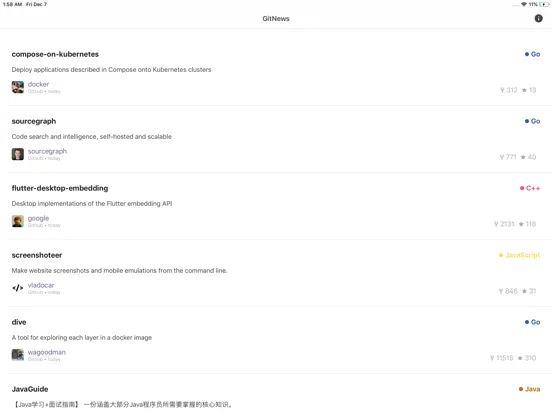Visit the google author link
Viewport: 552px width, 414px height.
coord(38,218)
